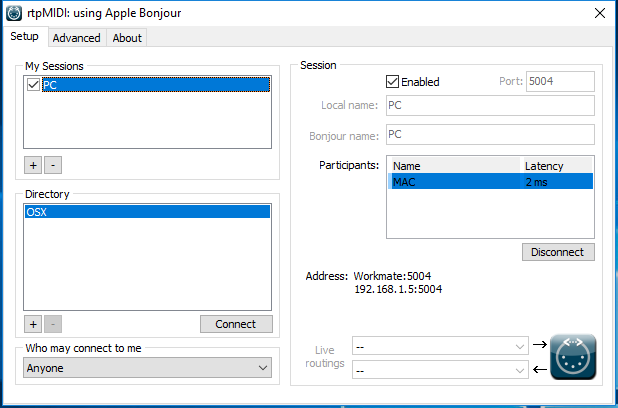Add a new session with plus button

pyautogui.click(x=33, y=164)
